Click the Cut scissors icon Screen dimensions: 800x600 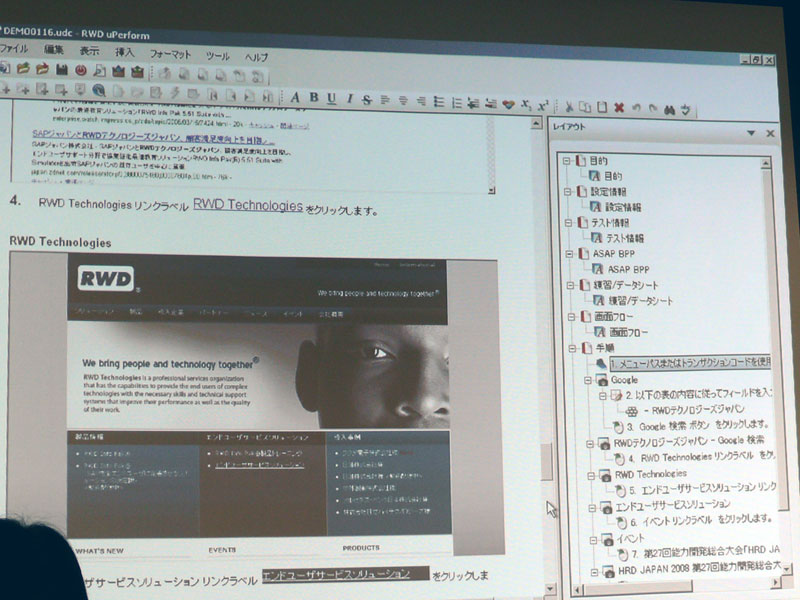point(569,106)
